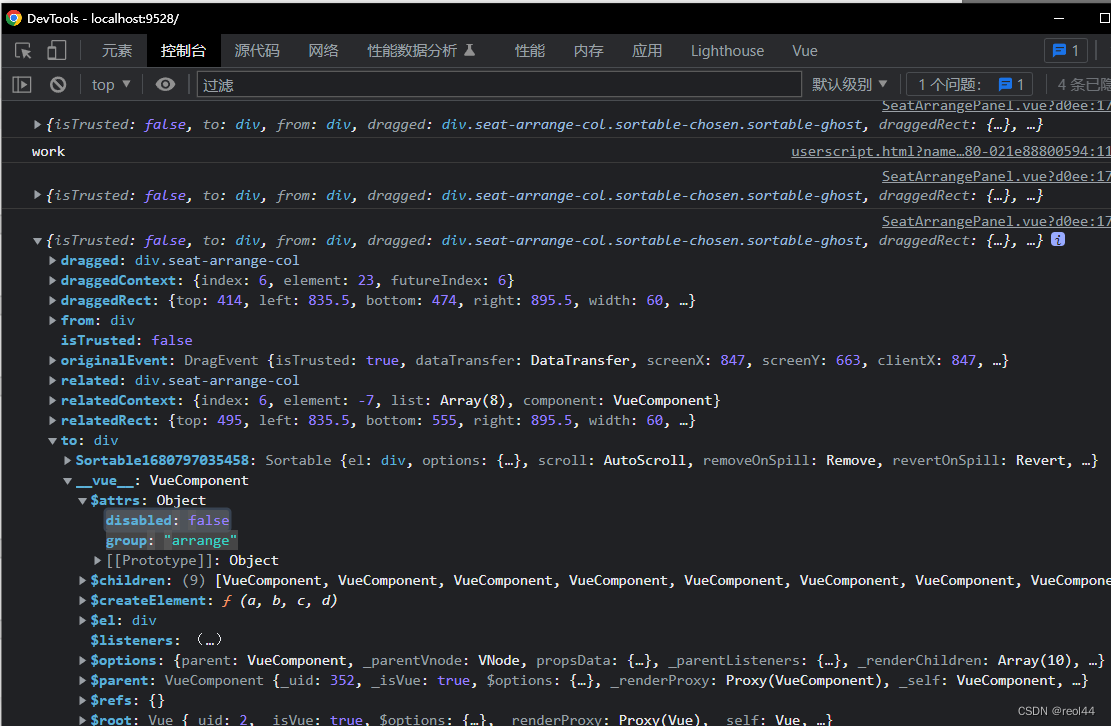Open the 源代码 tab

[x=257, y=51]
